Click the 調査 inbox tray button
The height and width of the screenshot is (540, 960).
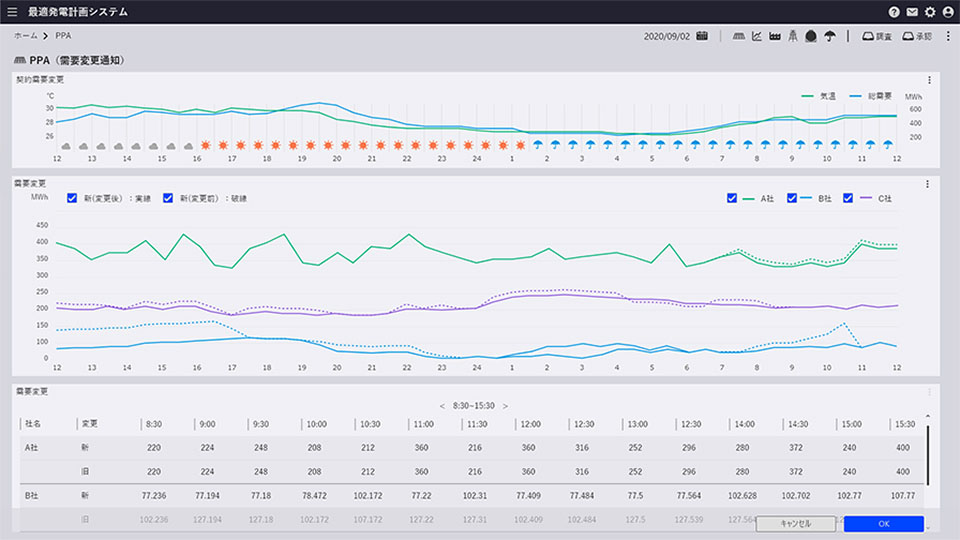pos(877,36)
